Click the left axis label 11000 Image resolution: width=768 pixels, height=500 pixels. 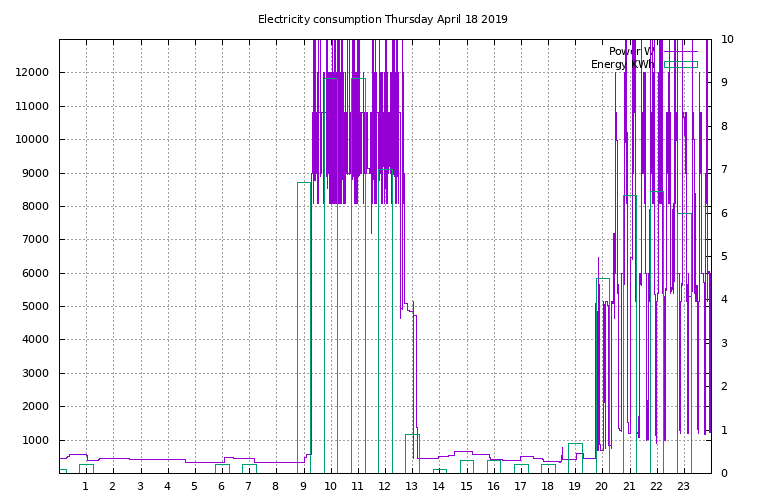pyautogui.click(x=32, y=106)
